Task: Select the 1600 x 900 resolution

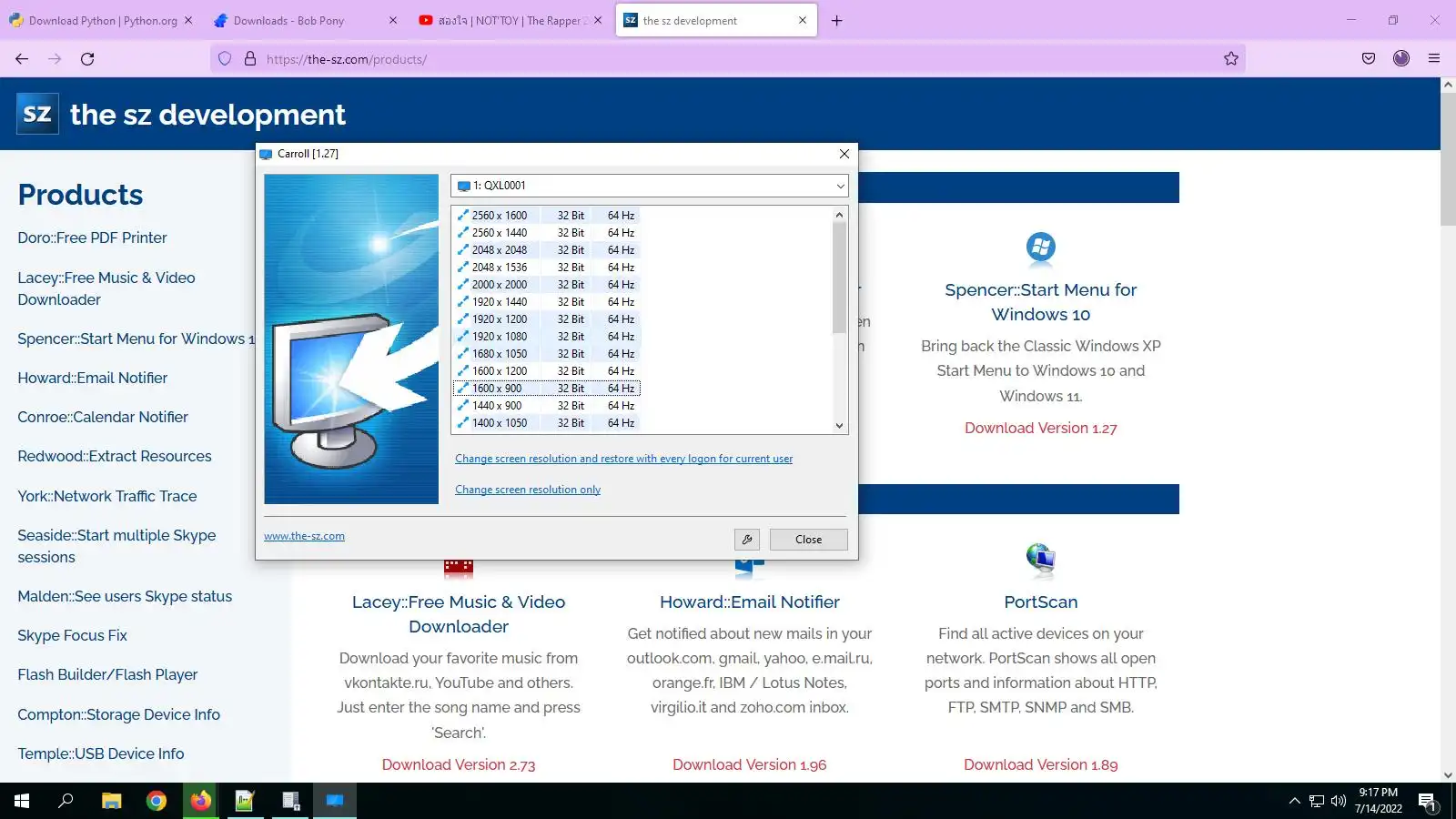Action: tap(546, 389)
